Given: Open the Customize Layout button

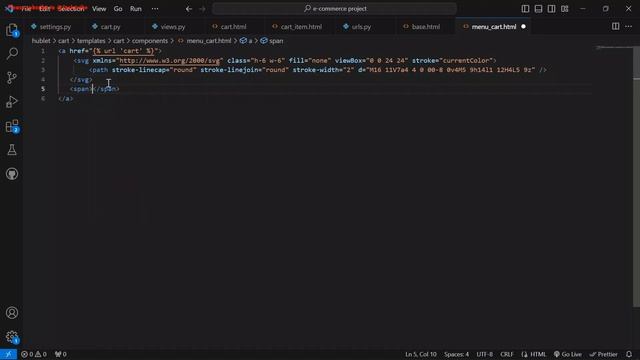Looking at the screenshot, I should [564, 9].
